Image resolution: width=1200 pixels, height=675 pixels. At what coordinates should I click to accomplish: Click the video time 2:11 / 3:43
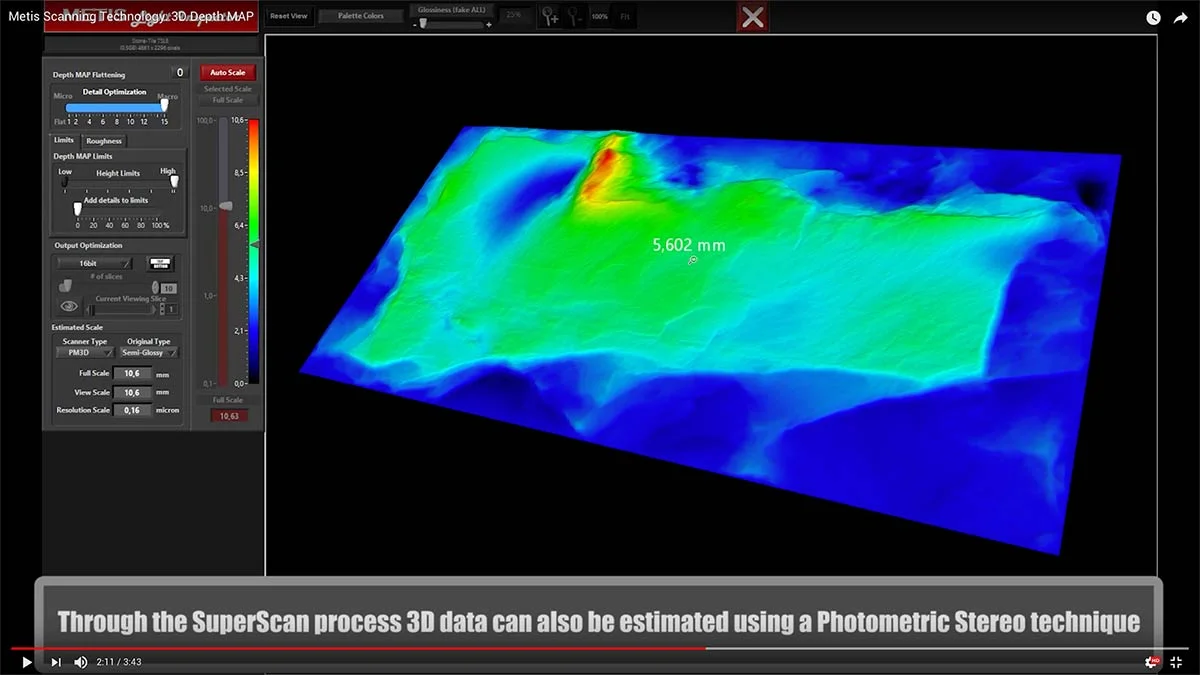click(x=119, y=662)
